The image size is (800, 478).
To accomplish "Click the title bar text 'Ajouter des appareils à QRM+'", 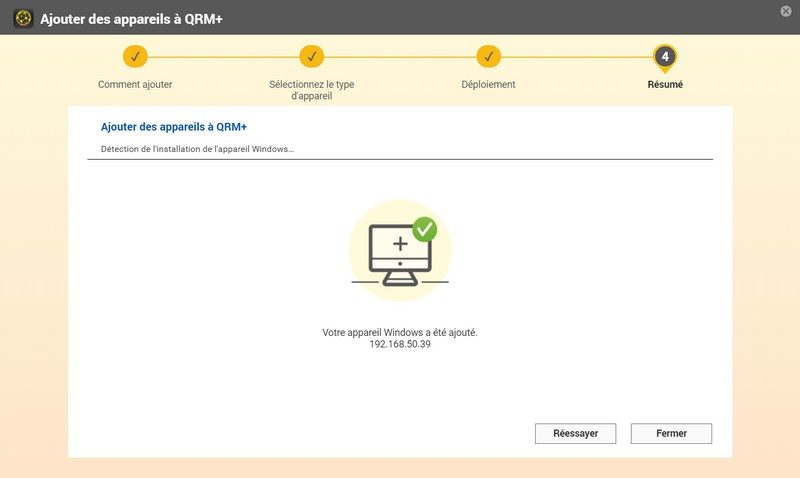I will click(132, 19).
